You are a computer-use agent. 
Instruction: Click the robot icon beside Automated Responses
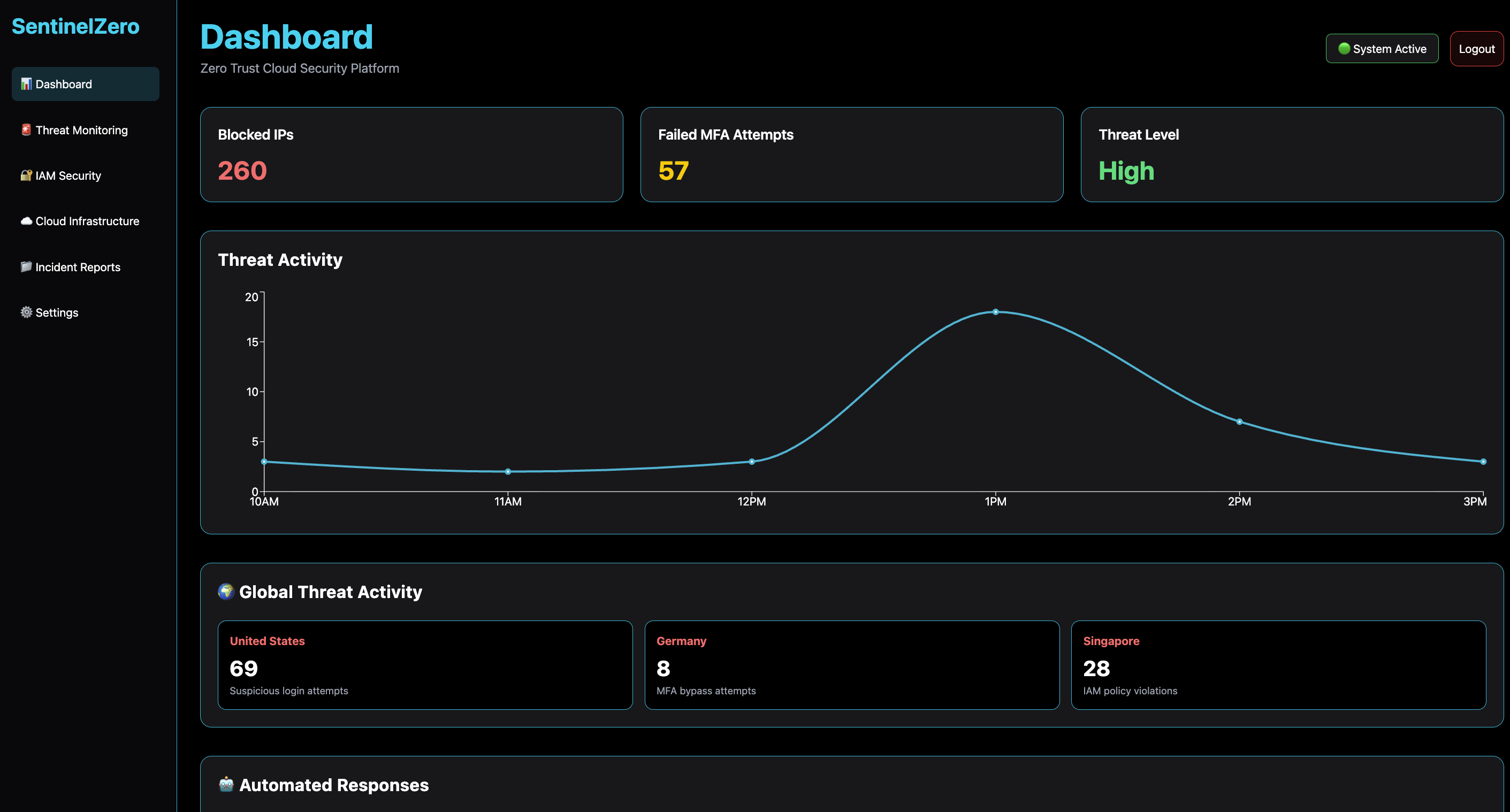[226, 785]
